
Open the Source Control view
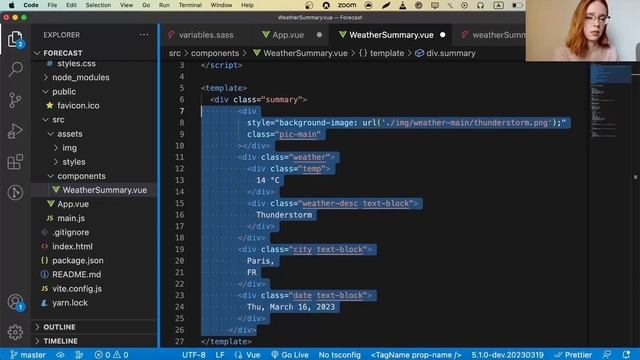coord(15,100)
